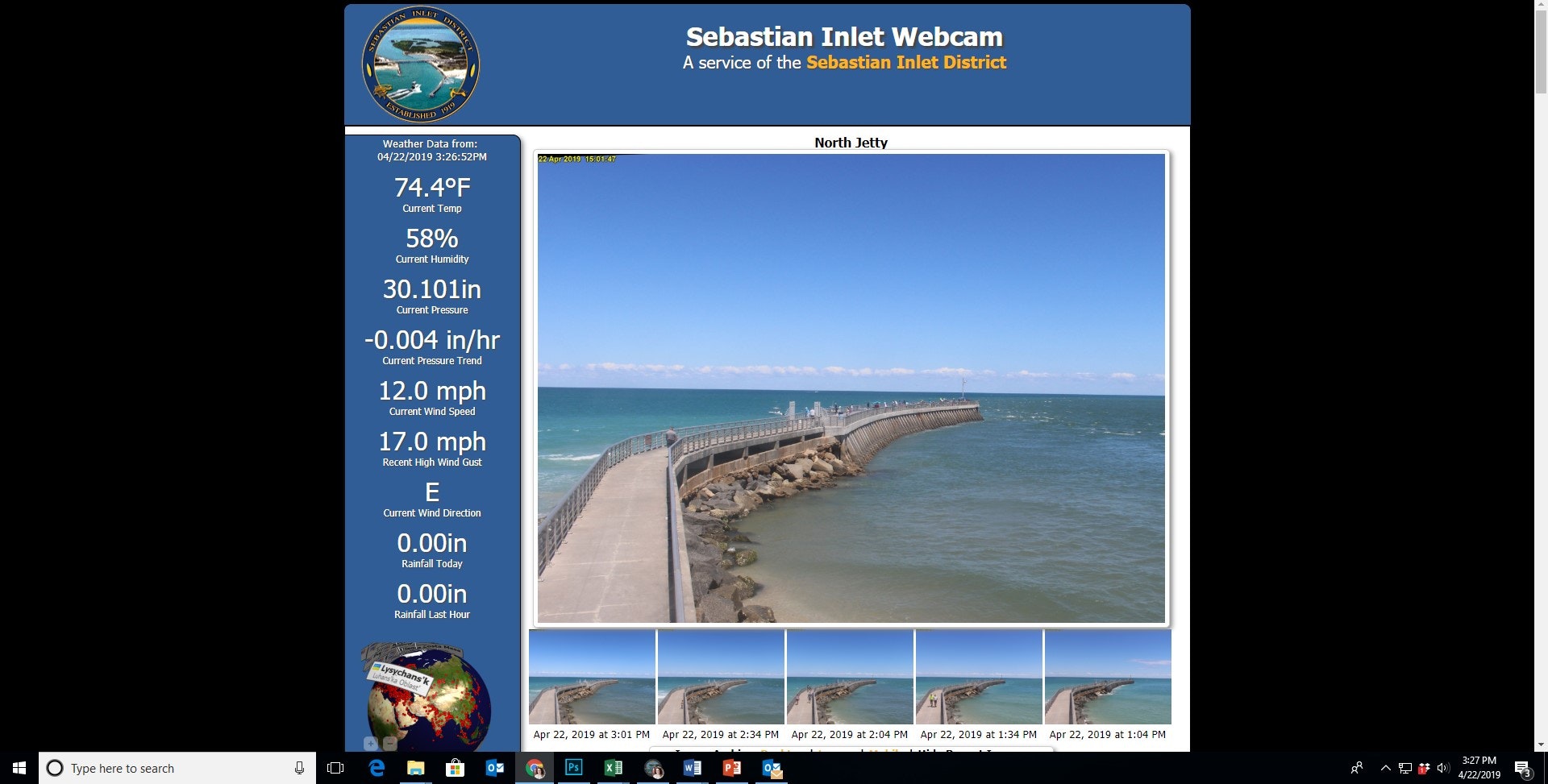
Task: Click in the Type here to search field
Action: pos(169,768)
